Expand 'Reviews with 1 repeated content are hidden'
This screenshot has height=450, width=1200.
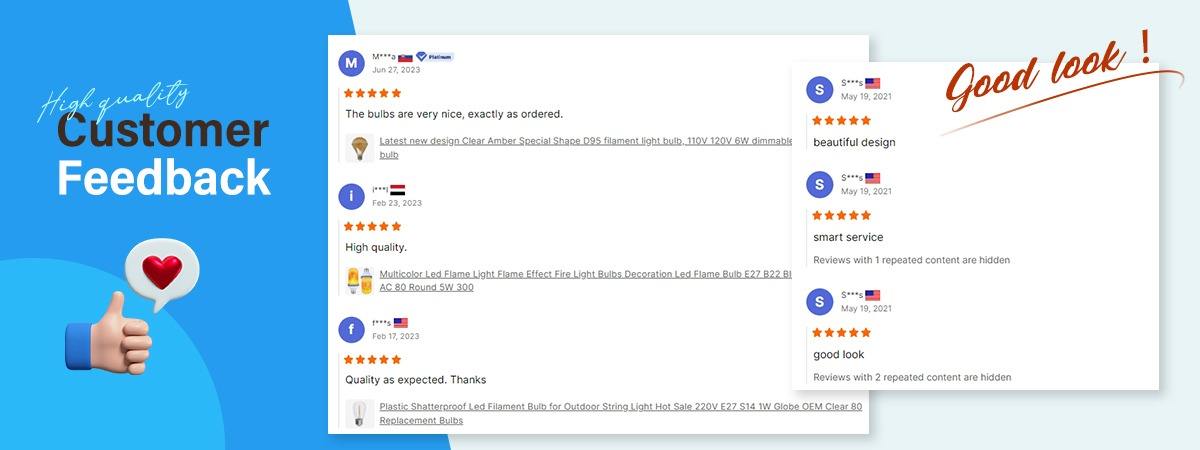(911, 260)
